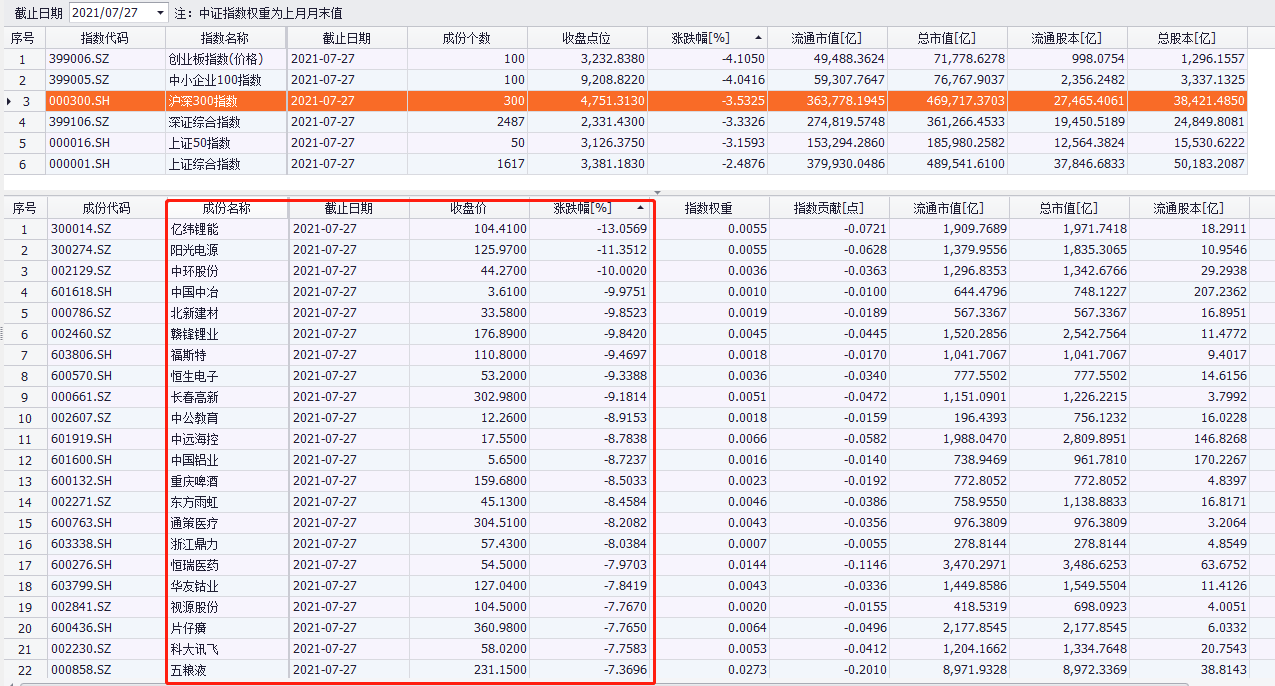The width and height of the screenshot is (1275, 686).
Task: Select constituent 恒瑞医药
Action: [194, 565]
